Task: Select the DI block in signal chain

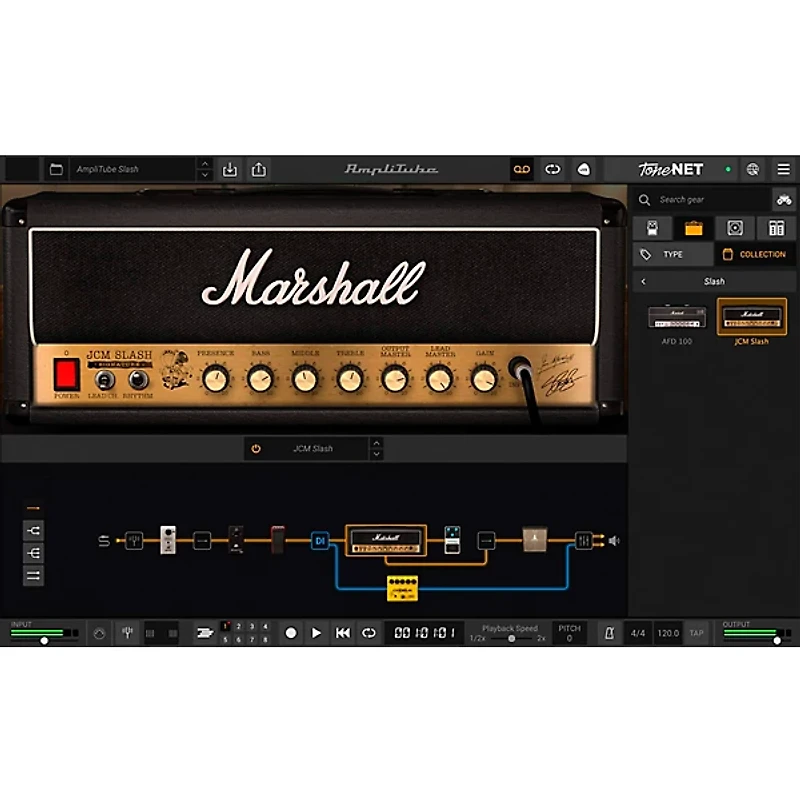Action: tap(320, 540)
